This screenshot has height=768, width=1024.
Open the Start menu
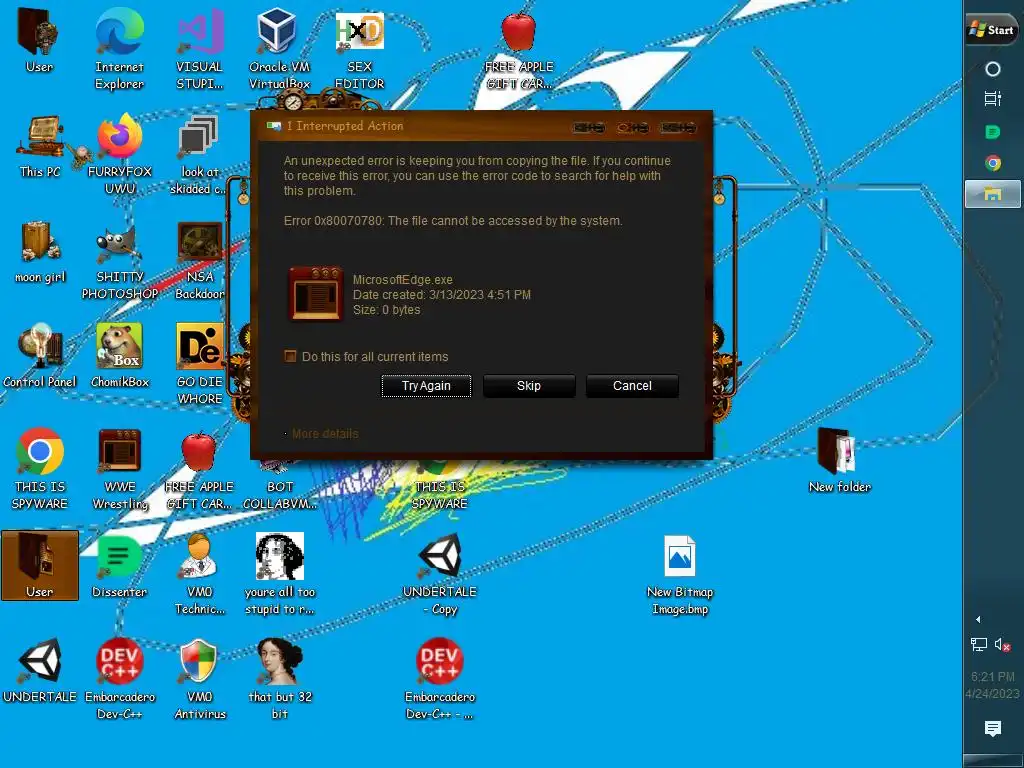click(992, 29)
